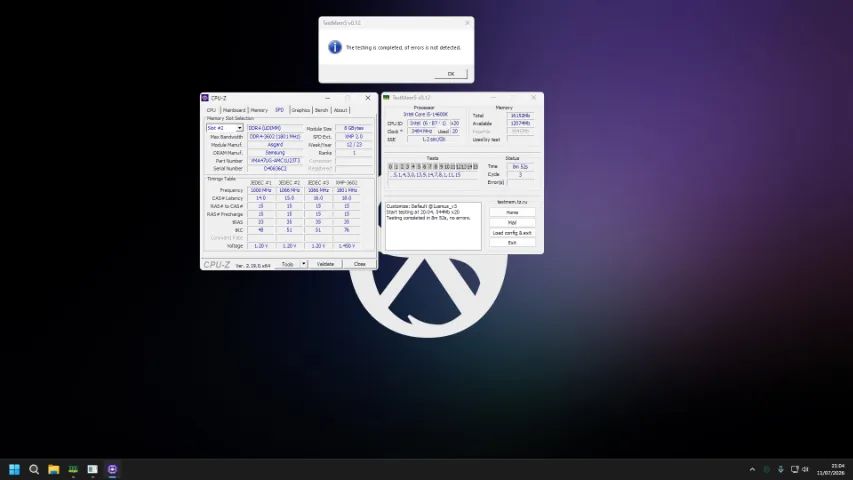Click Load config & exit in TestMem5

pos(512,233)
